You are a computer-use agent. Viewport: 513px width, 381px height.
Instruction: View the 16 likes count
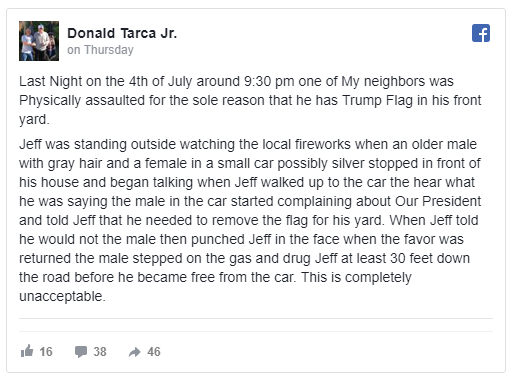pyautogui.click(x=46, y=352)
